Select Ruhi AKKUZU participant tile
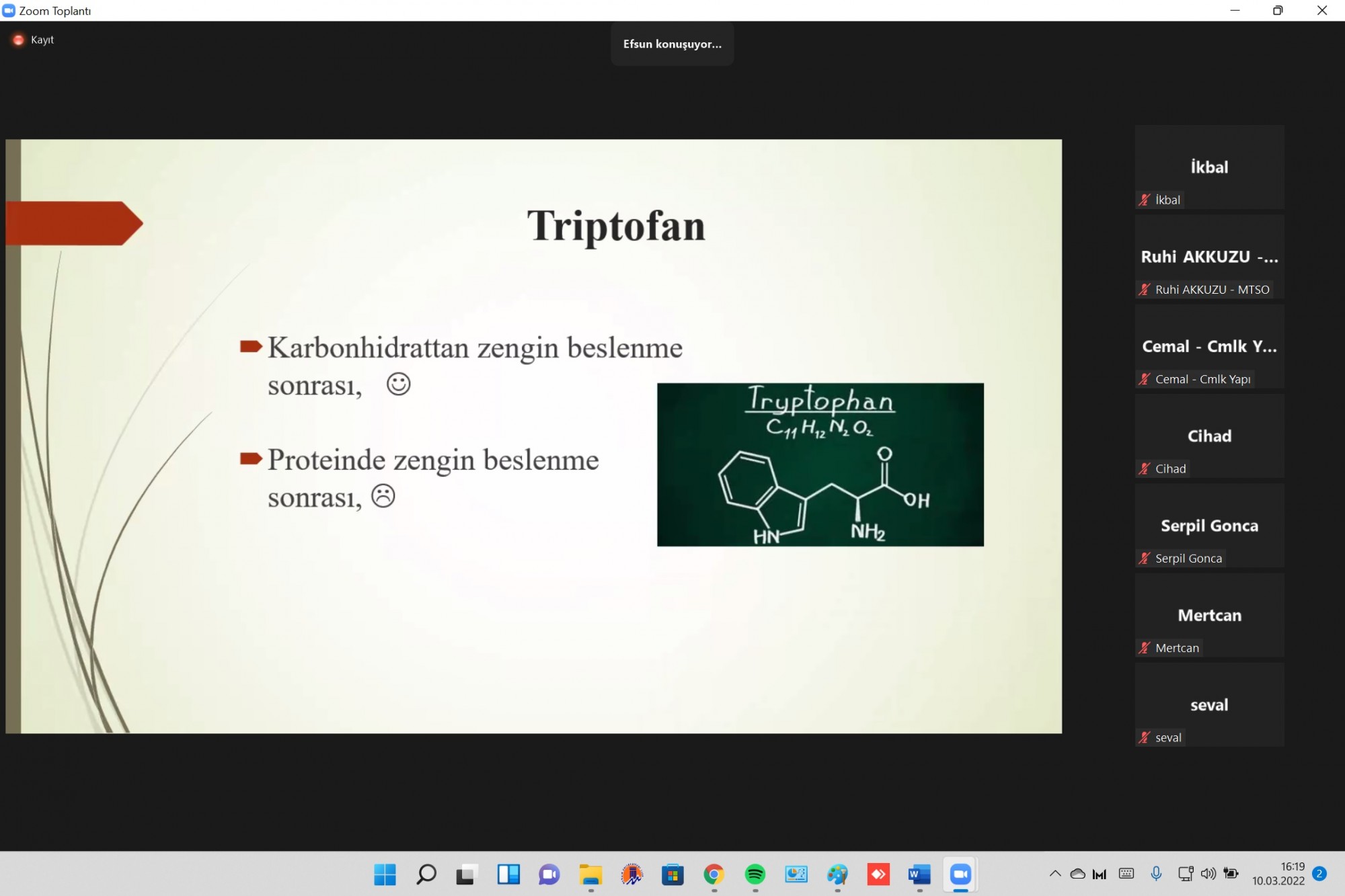This screenshot has height=896, width=1345. click(x=1209, y=257)
